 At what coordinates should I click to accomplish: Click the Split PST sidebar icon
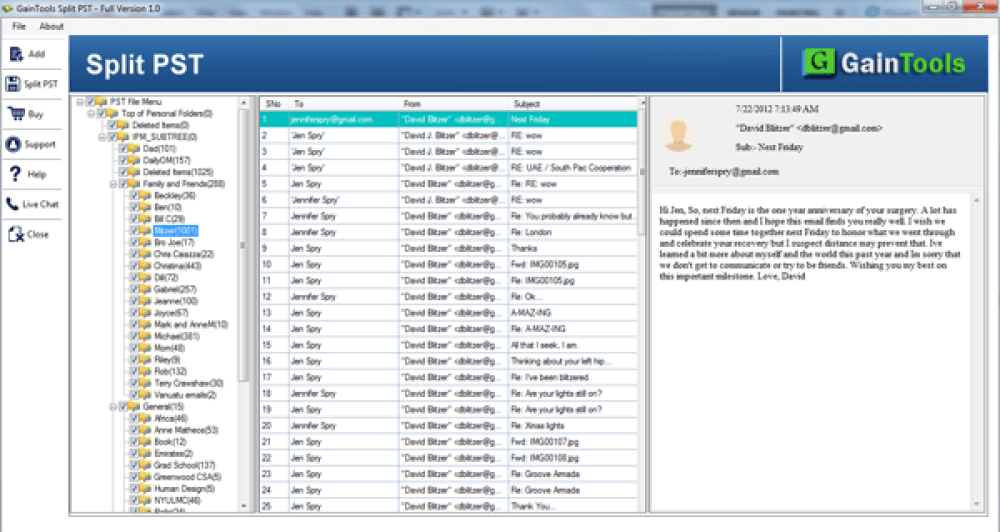(15, 84)
